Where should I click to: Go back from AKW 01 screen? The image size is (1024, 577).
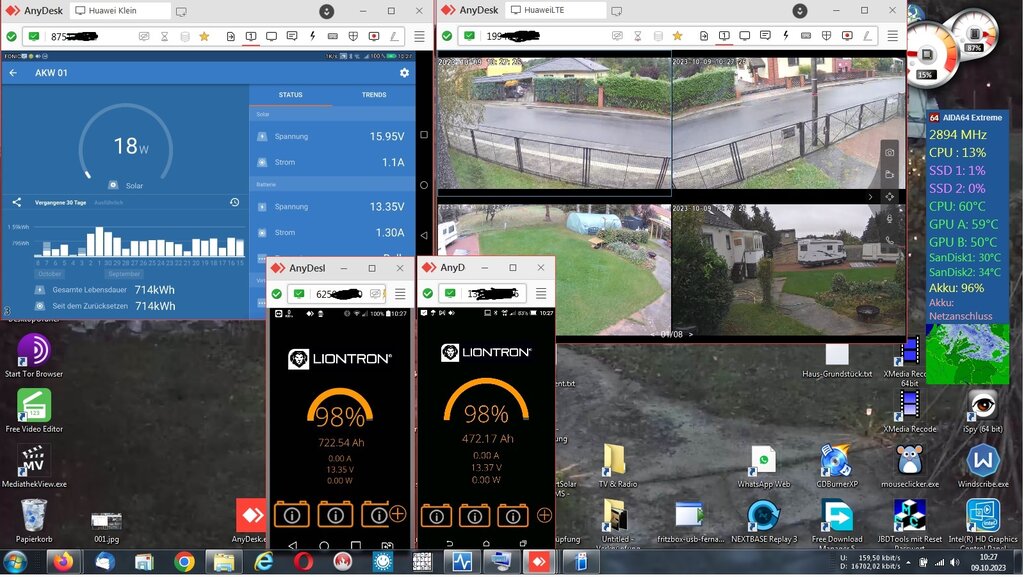[13, 73]
